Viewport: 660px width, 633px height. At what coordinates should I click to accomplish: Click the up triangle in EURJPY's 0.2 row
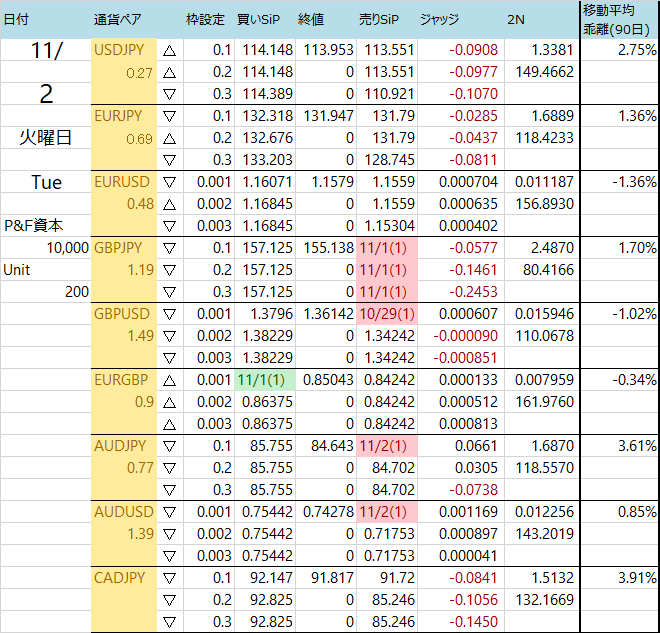coord(170,139)
